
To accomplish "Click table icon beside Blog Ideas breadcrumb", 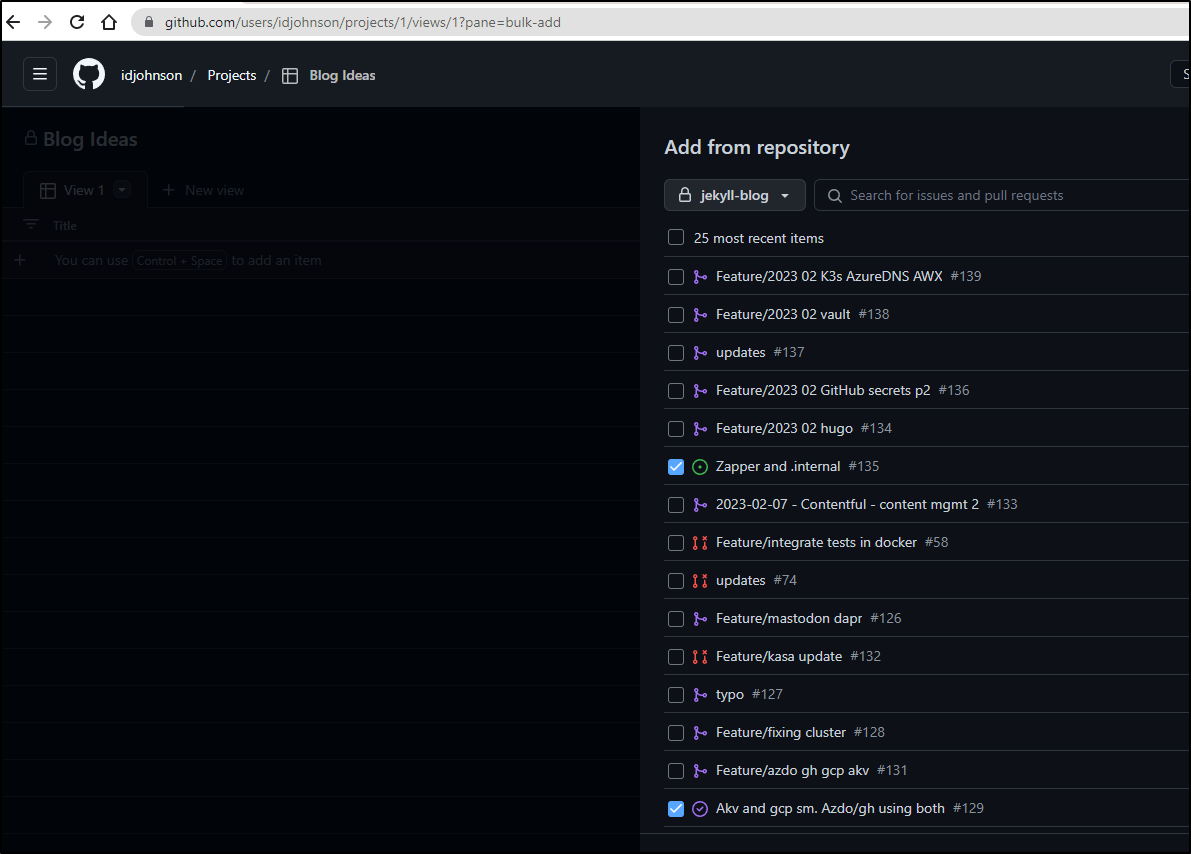I will click(289, 75).
